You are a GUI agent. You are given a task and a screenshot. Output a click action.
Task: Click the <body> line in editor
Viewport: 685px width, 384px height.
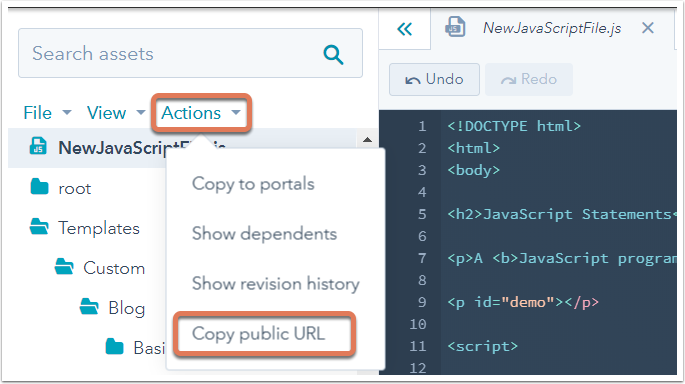click(x=474, y=170)
